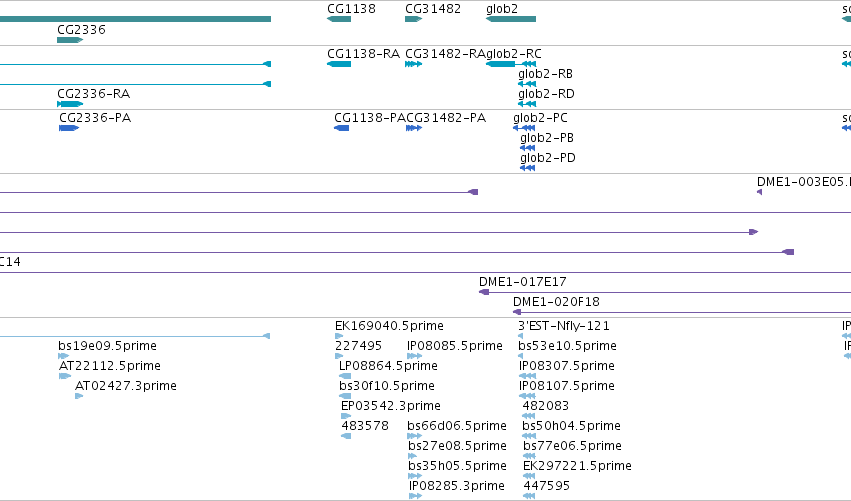Select the CG31482-PA protein arrows
Viewport: 851px width, 501px height.
point(414,128)
